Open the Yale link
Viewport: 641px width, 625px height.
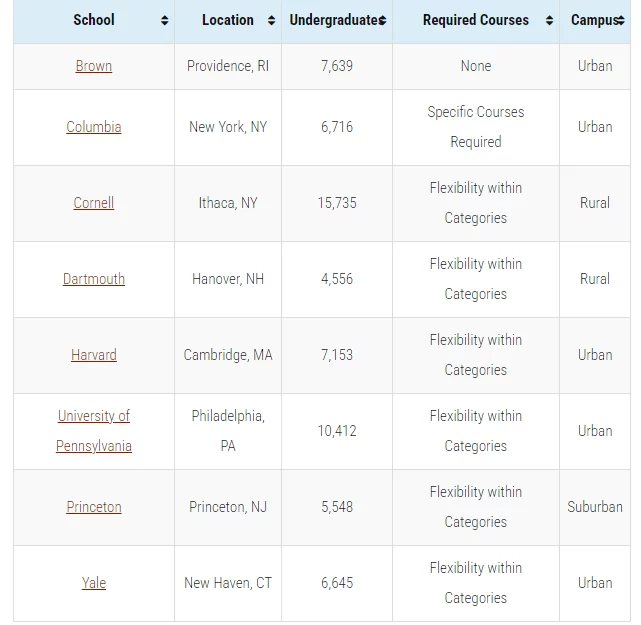pyautogui.click(x=94, y=583)
